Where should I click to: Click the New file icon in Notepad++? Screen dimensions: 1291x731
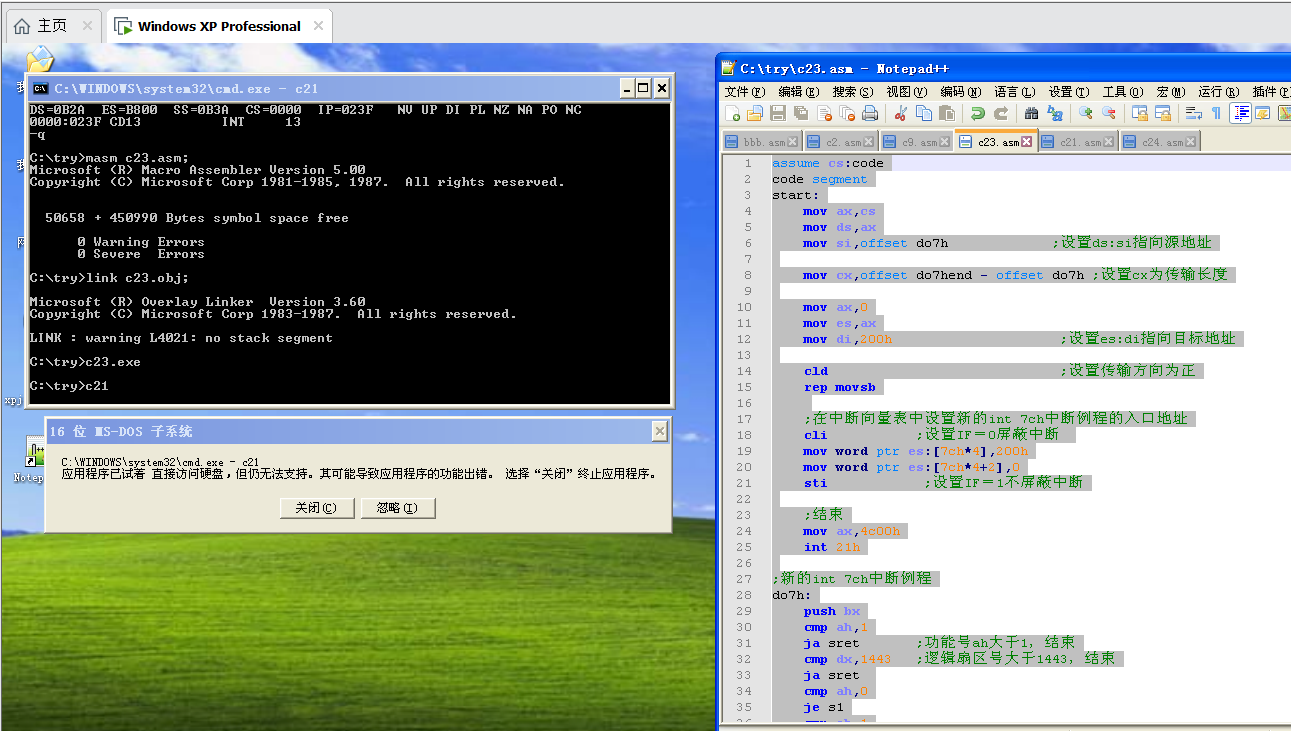(733, 113)
